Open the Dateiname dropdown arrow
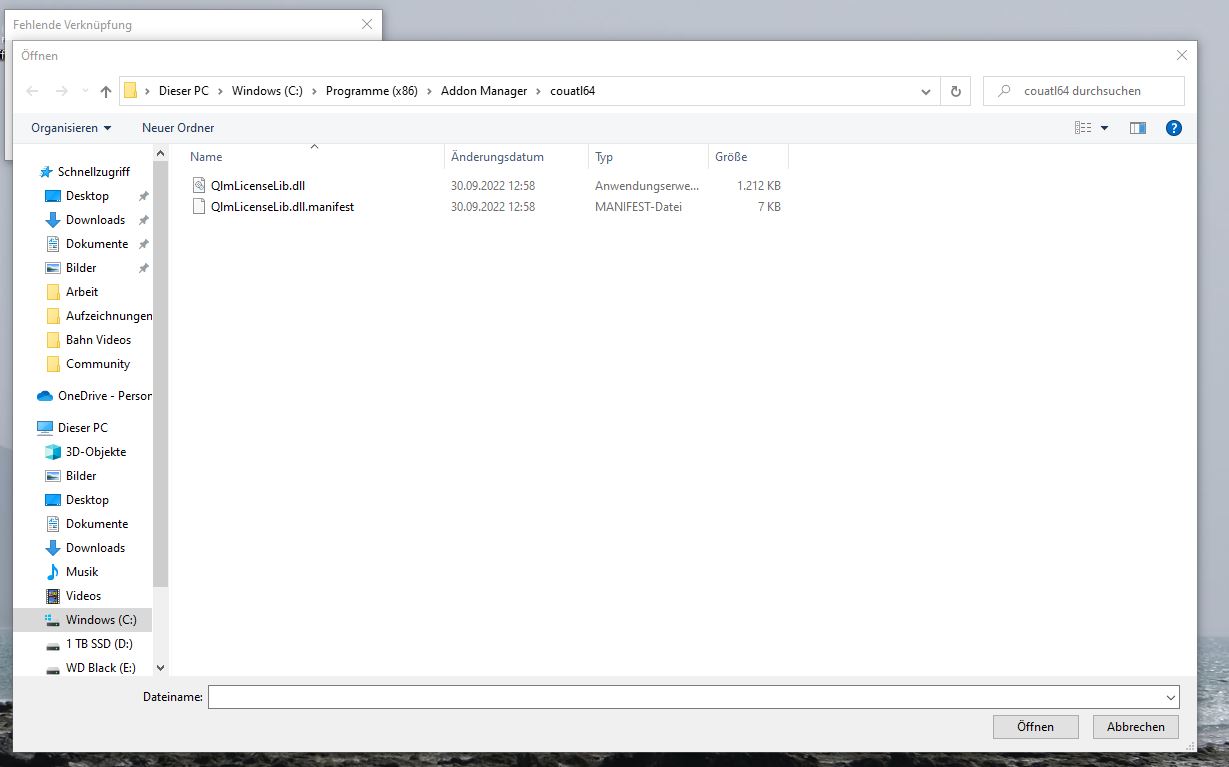Image resolution: width=1229 pixels, height=767 pixels. click(x=1170, y=696)
